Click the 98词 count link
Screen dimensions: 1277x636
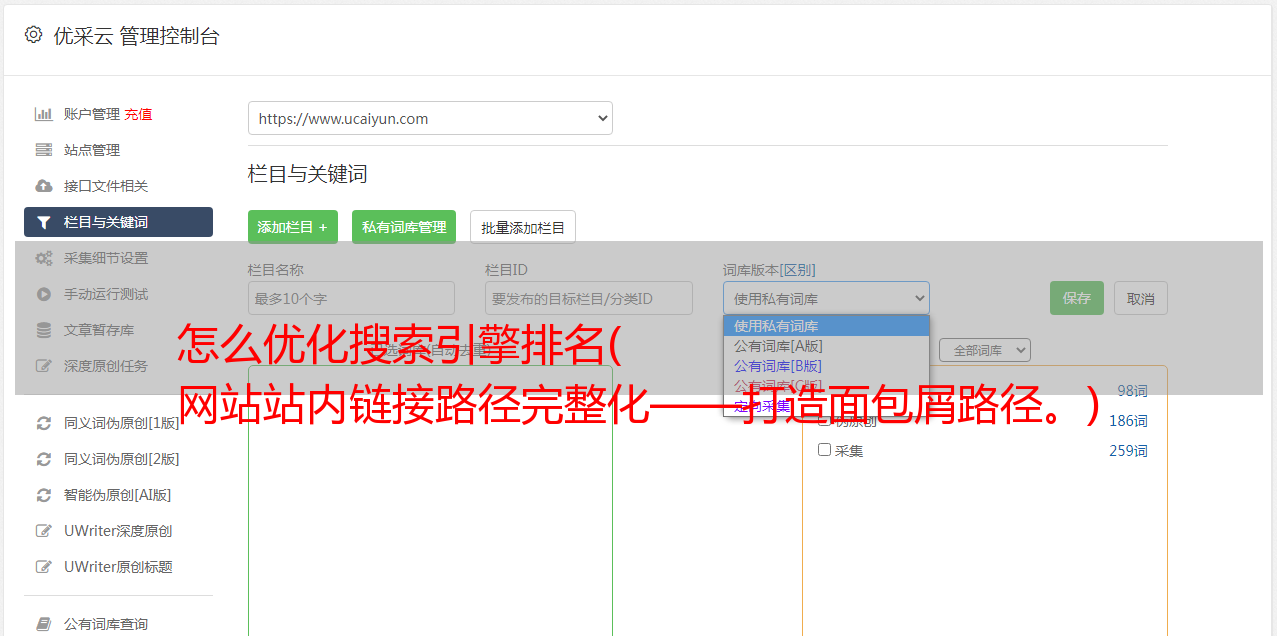1132,391
